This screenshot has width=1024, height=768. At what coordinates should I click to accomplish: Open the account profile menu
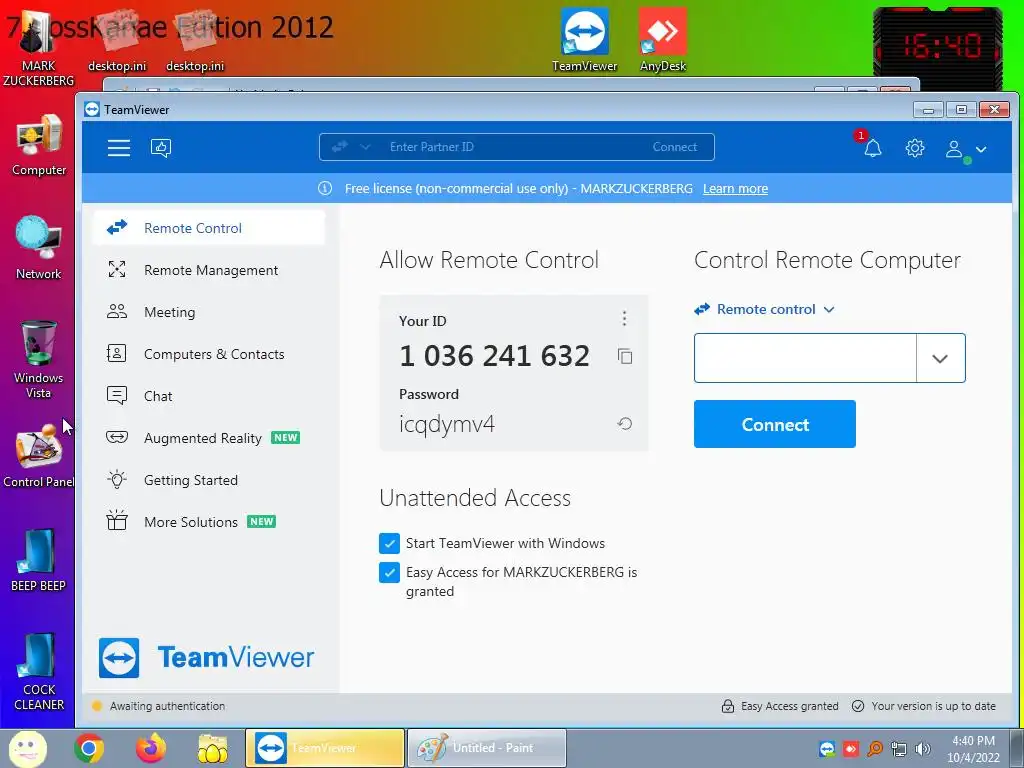[x=965, y=150]
